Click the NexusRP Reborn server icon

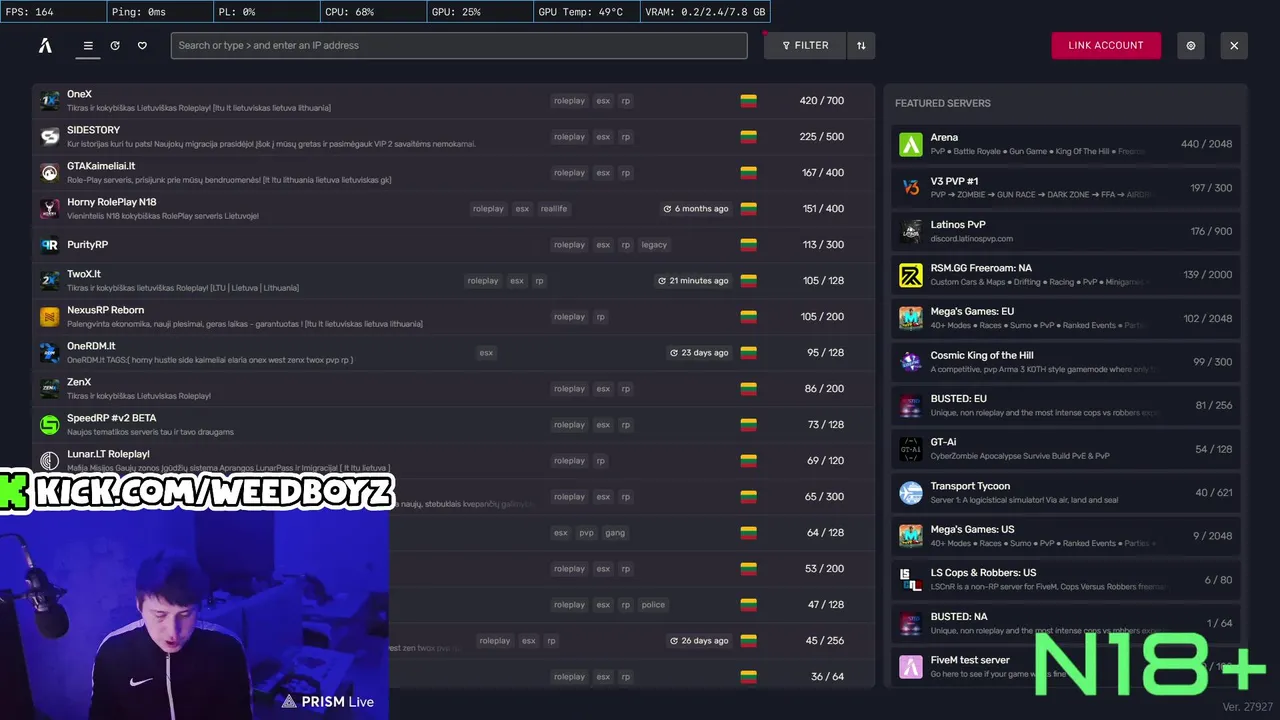coord(49,316)
